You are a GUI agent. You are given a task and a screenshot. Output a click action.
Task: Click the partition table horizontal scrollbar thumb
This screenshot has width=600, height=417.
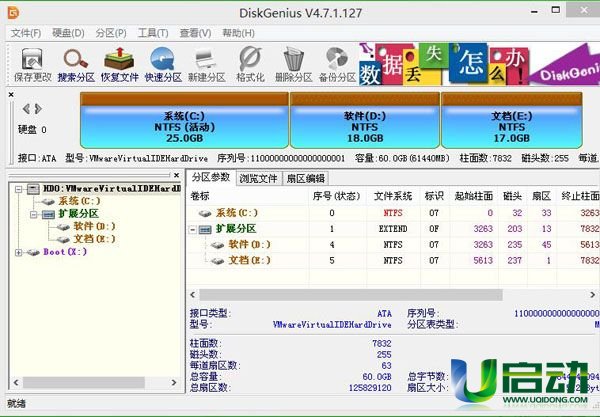click(x=351, y=295)
